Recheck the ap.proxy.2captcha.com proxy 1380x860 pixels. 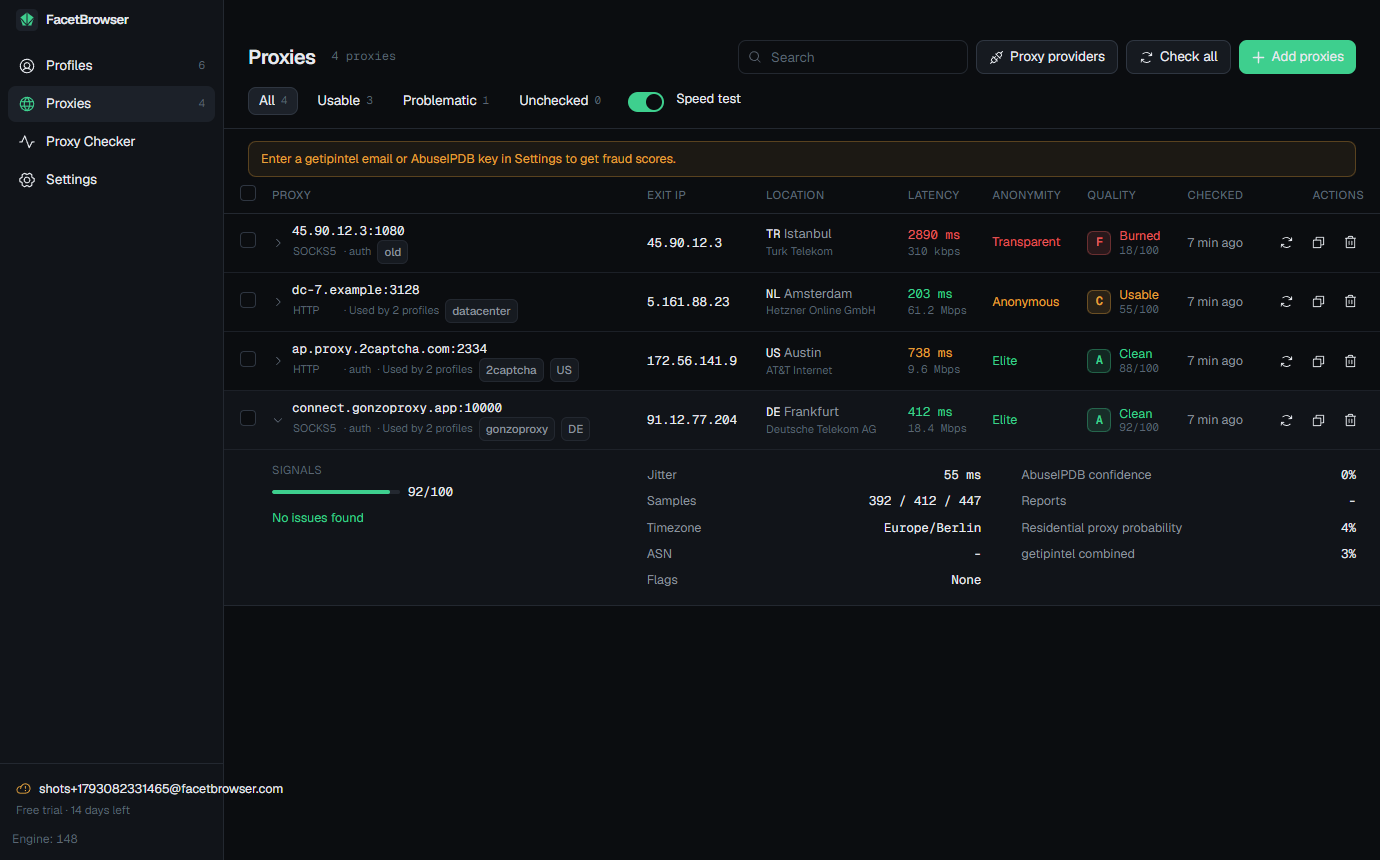(1287, 361)
